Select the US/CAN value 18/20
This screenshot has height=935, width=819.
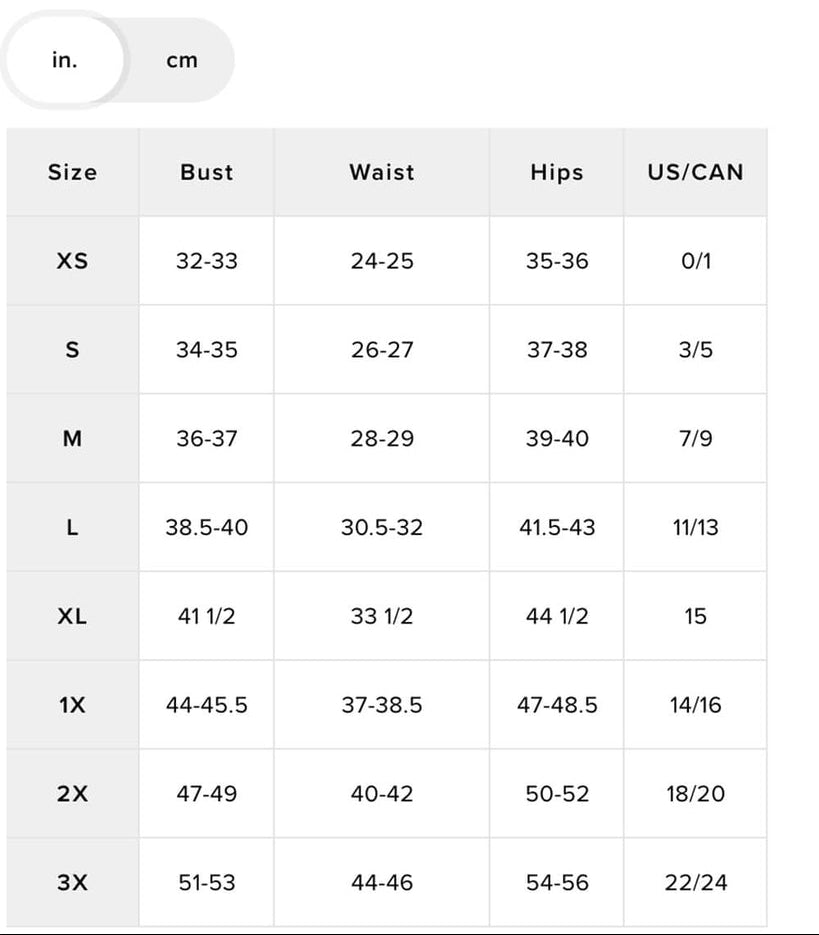[x=696, y=794]
